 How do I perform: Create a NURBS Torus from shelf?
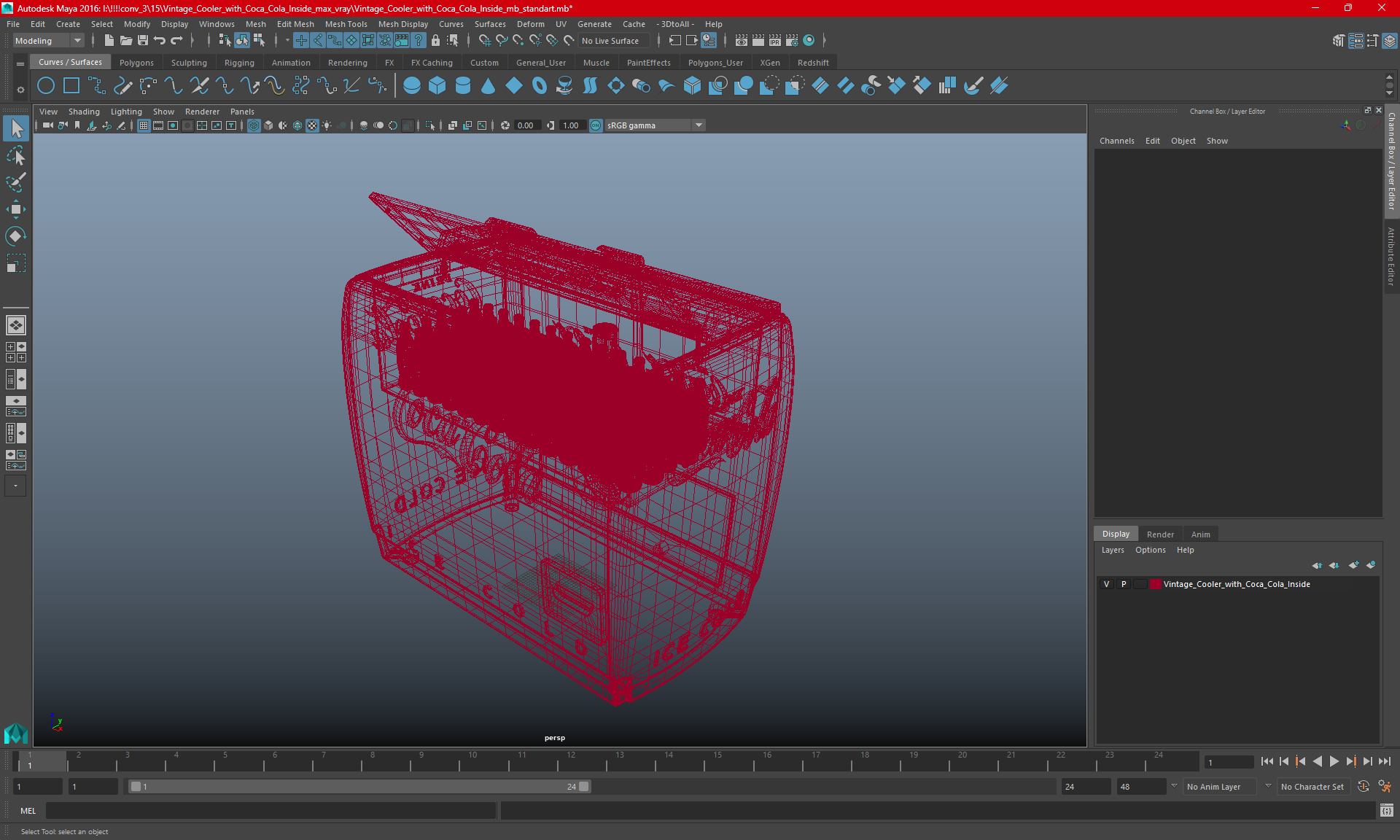click(540, 86)
